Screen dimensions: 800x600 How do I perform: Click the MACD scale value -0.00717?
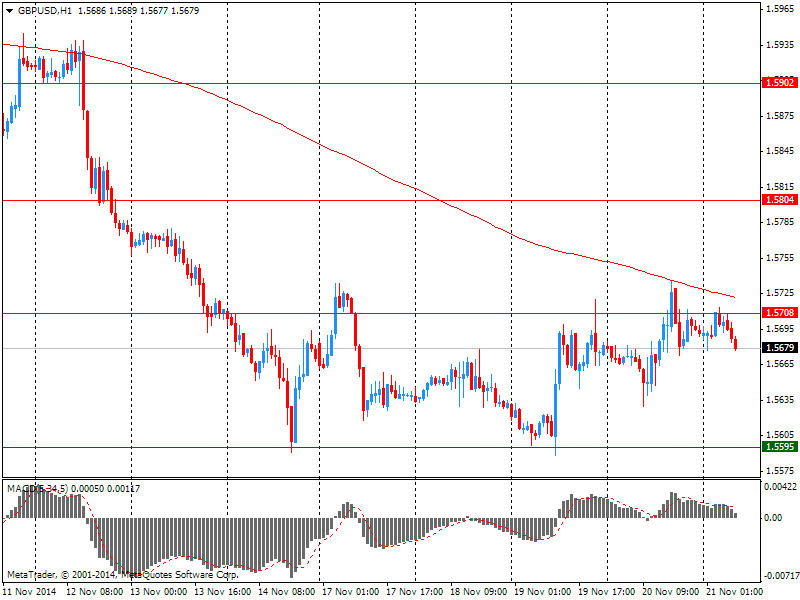tap(780, 576)
